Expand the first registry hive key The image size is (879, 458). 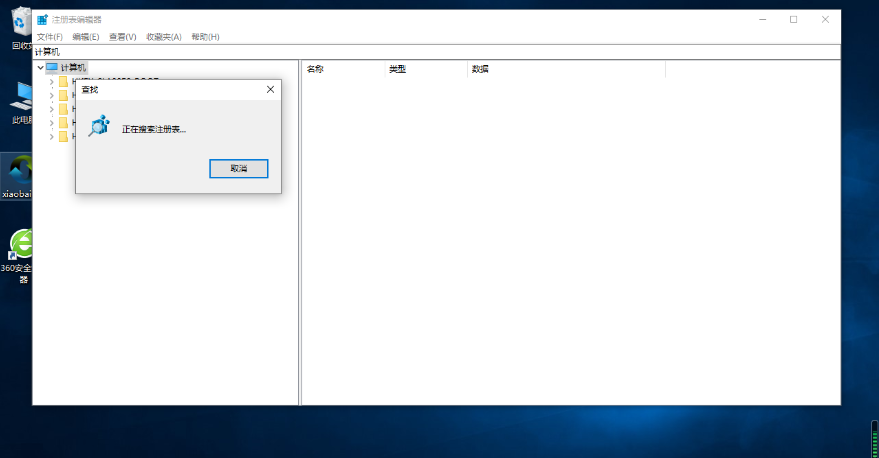(x=51, y=82)
